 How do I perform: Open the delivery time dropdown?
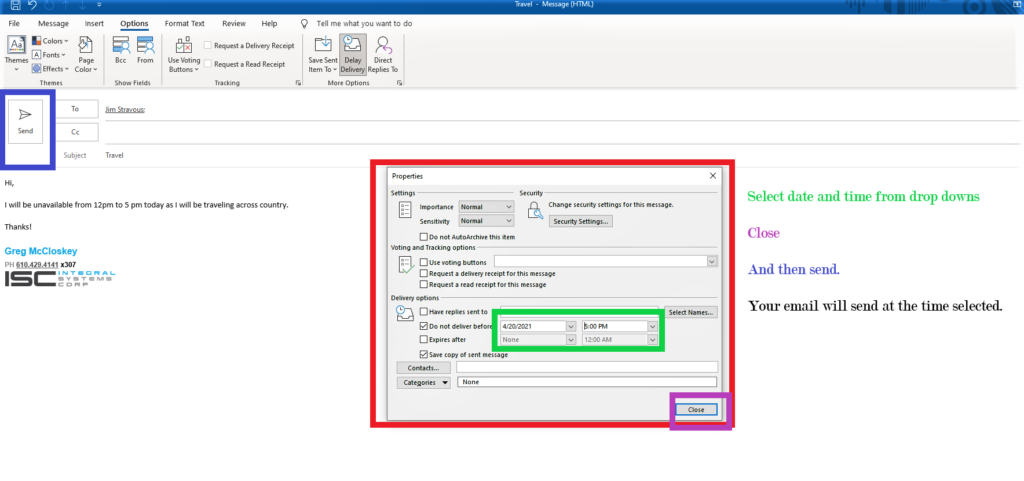(x=652, y=326)
